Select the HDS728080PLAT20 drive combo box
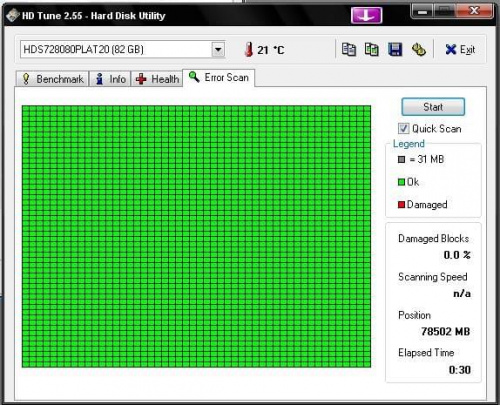 pyautogui.click(x=122, y=50)
